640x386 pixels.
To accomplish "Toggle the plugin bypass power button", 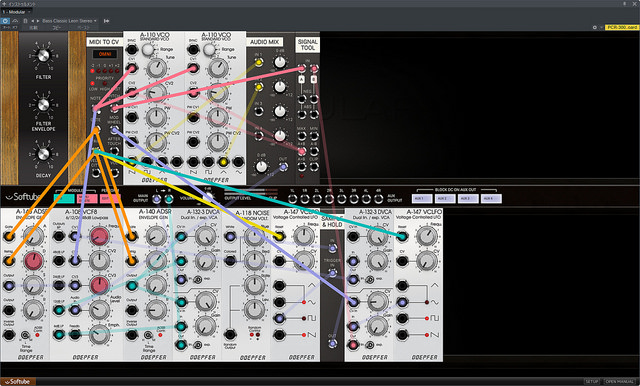I will [5, 21].
